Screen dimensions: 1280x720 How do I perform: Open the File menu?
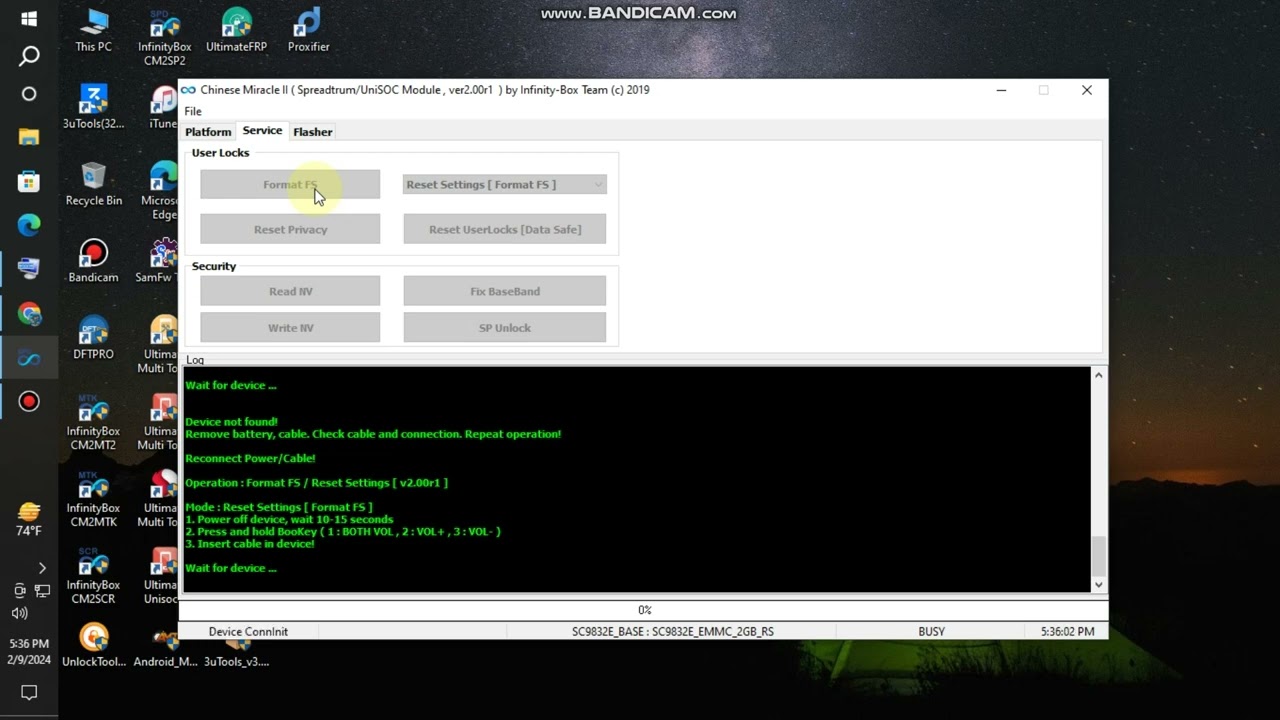(x=192, y=111)
